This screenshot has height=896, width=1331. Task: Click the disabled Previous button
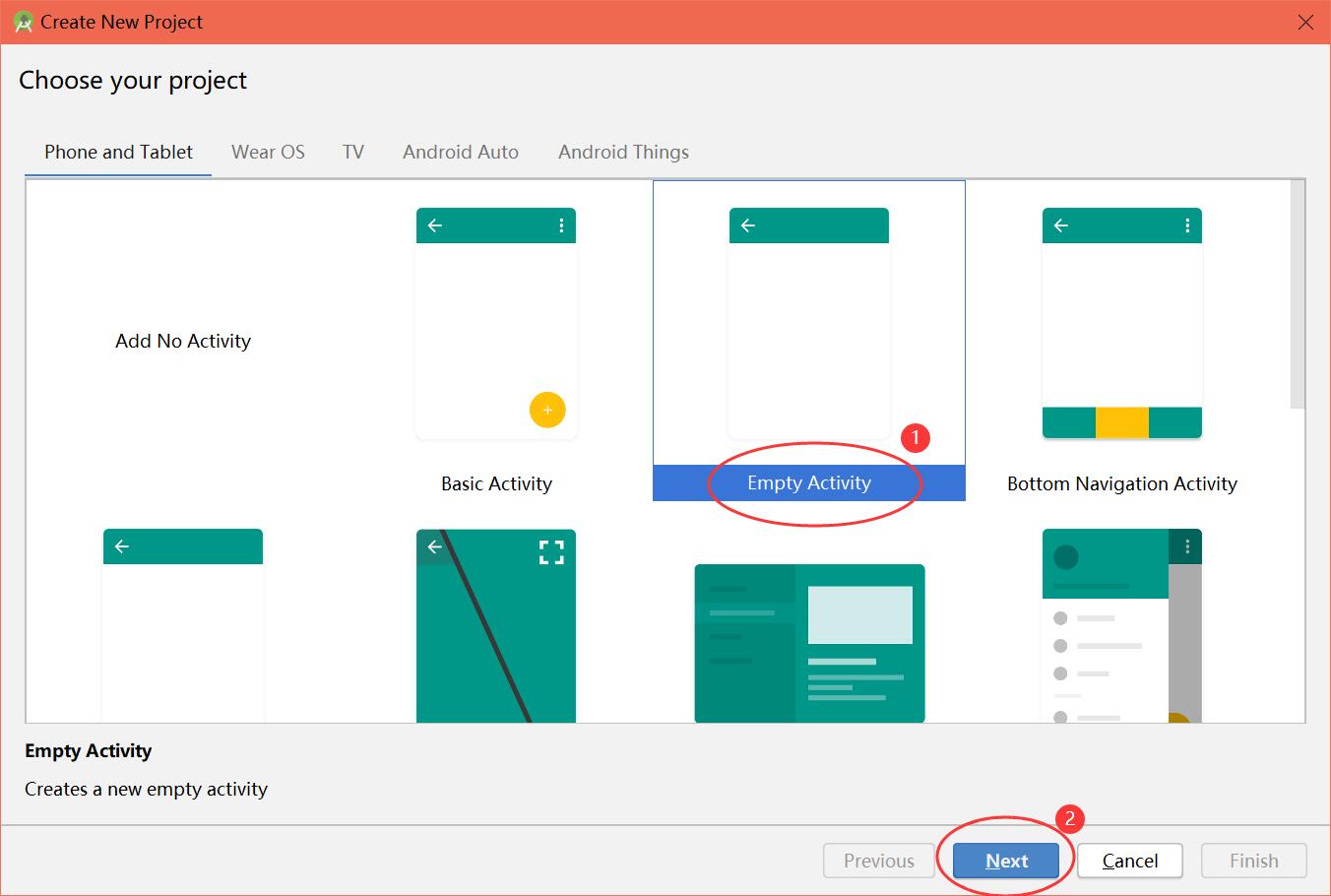pyautogui.click(x=878, y=861)
